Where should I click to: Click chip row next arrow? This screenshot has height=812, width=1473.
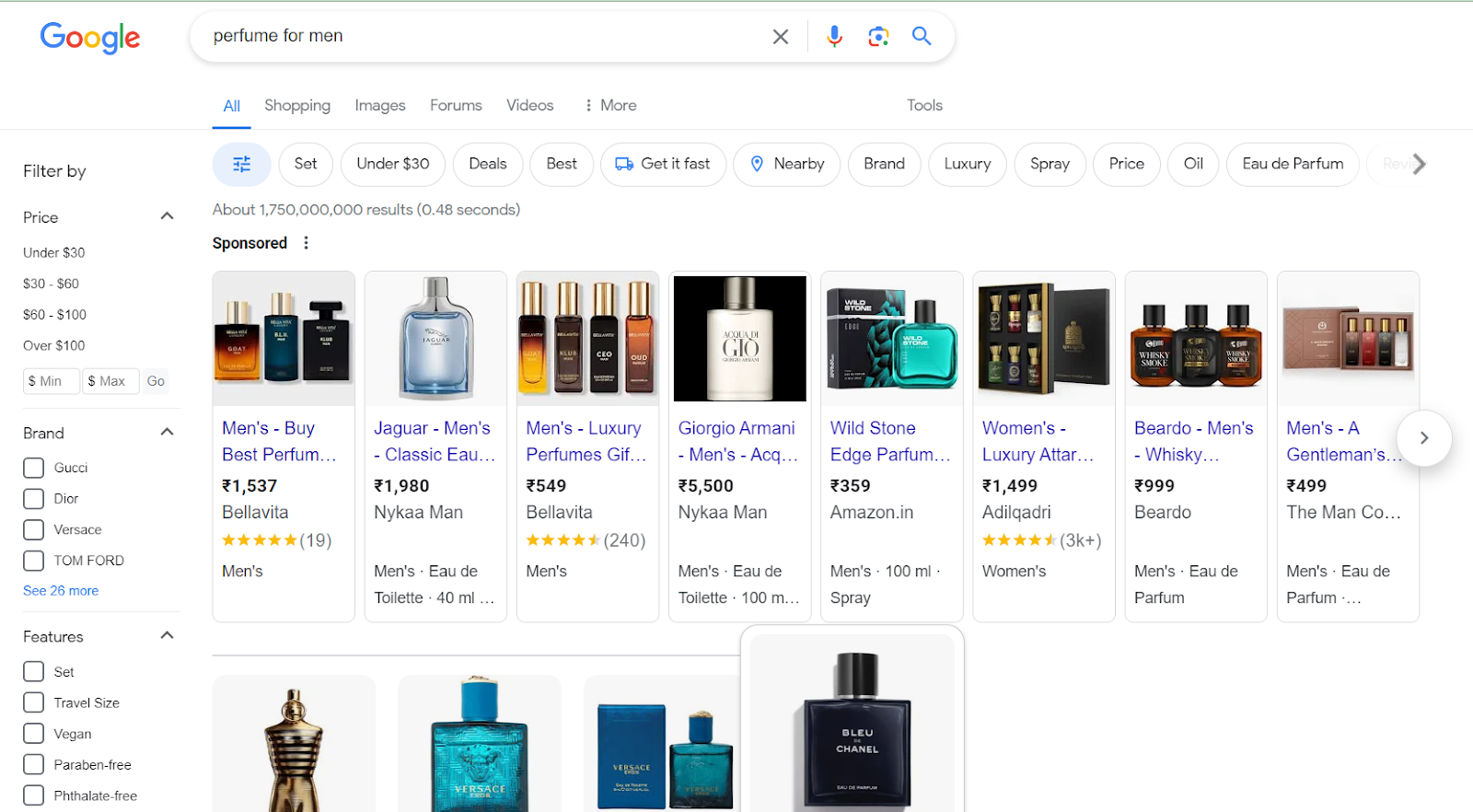(1419, 164)
